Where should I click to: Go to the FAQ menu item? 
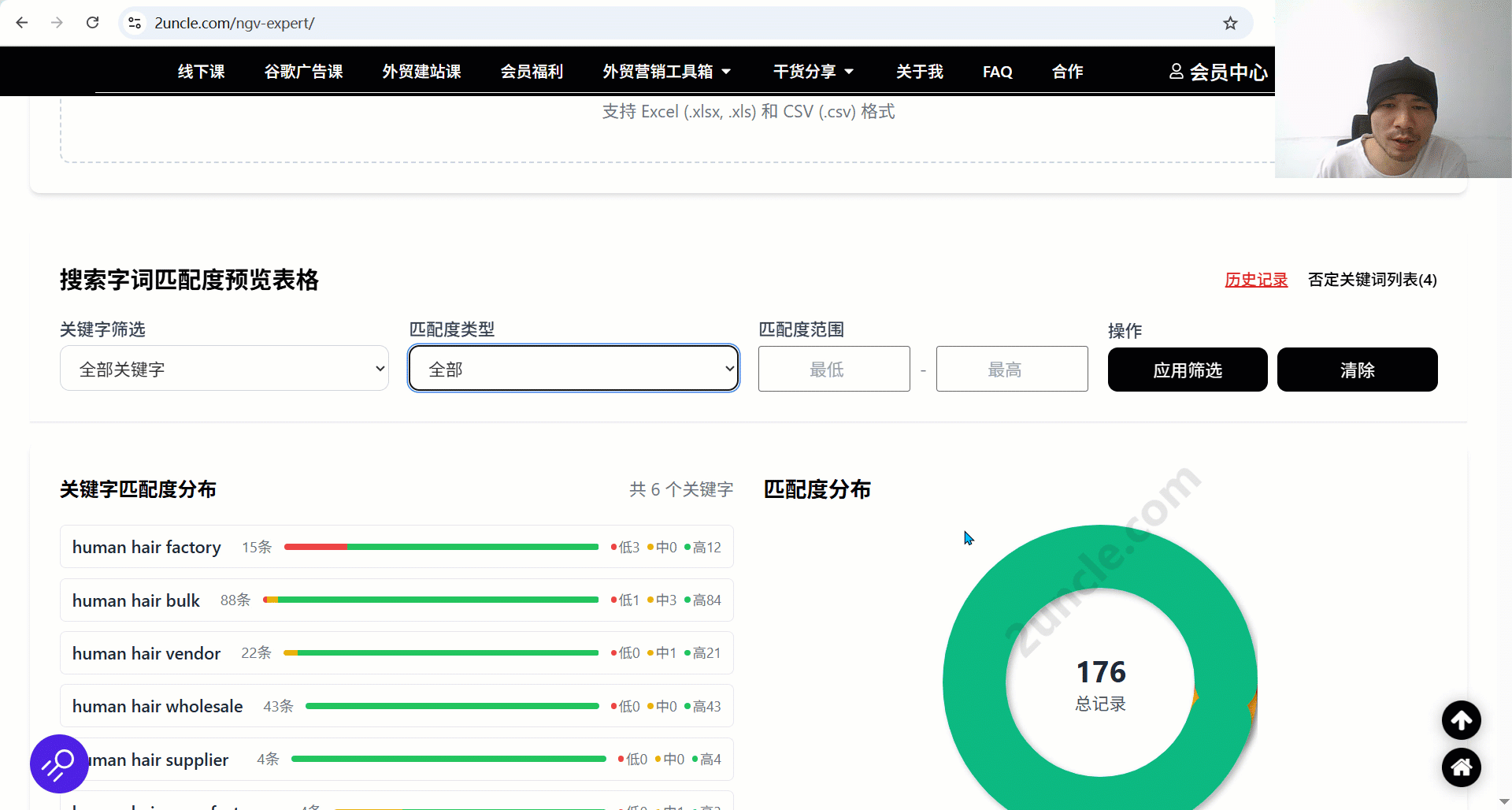[x=997, y=72]
